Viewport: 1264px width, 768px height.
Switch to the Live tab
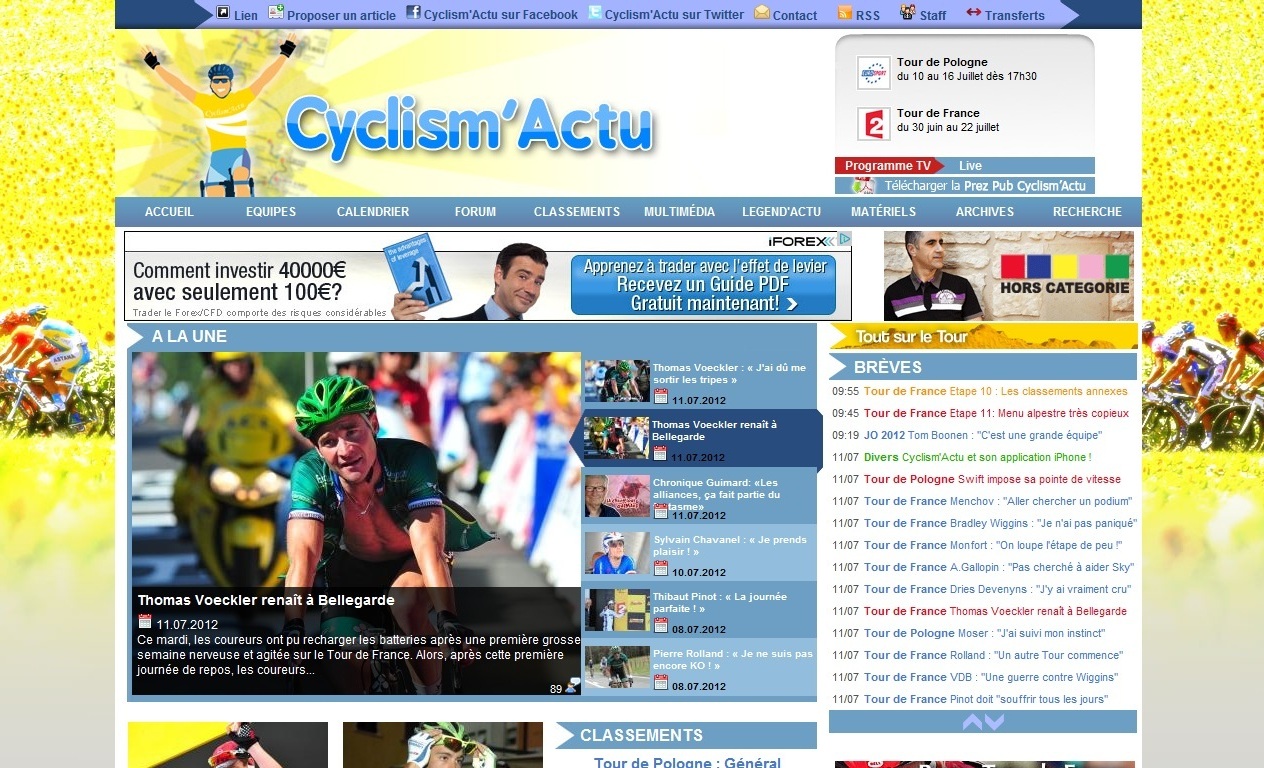[970, 166]
